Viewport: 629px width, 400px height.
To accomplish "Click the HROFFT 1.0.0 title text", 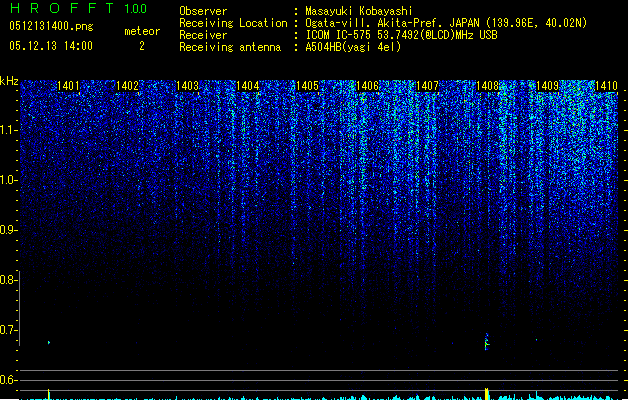I will point(78,8).
